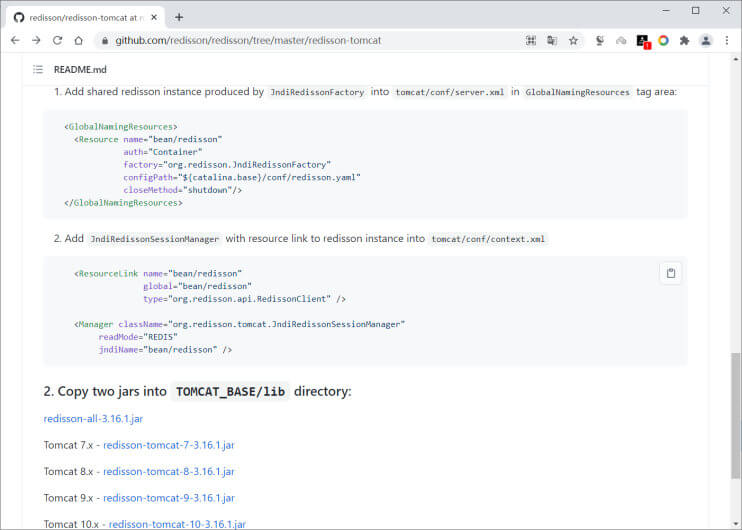This screenshot has width=742, height=530.
Task: Click GlobalNamingResources inline code in step 1
Action: (x=577, y=92)
